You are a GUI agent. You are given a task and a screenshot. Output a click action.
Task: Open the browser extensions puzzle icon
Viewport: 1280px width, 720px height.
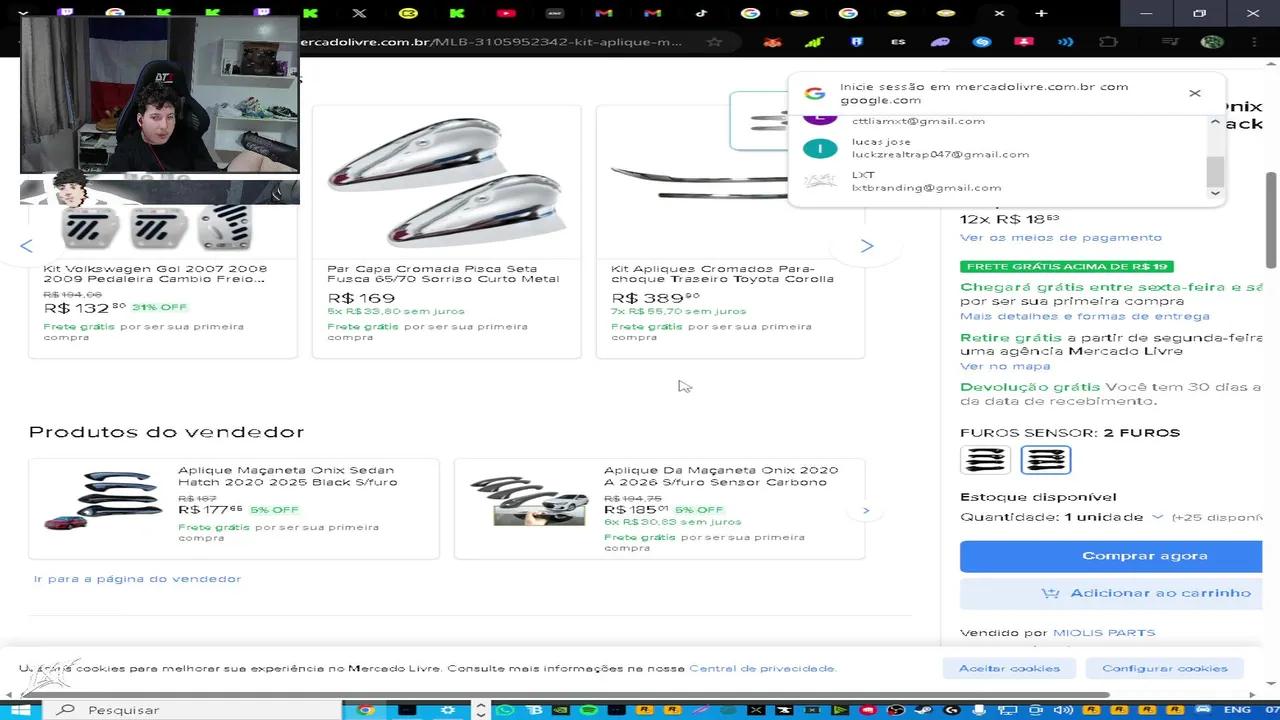point(1108,42)
